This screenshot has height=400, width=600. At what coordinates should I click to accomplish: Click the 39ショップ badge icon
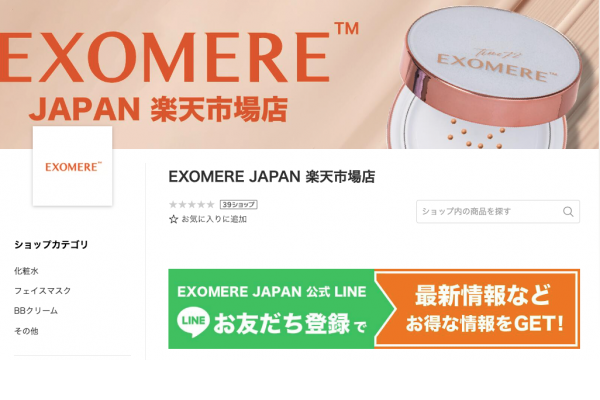[x=238, y=205]
